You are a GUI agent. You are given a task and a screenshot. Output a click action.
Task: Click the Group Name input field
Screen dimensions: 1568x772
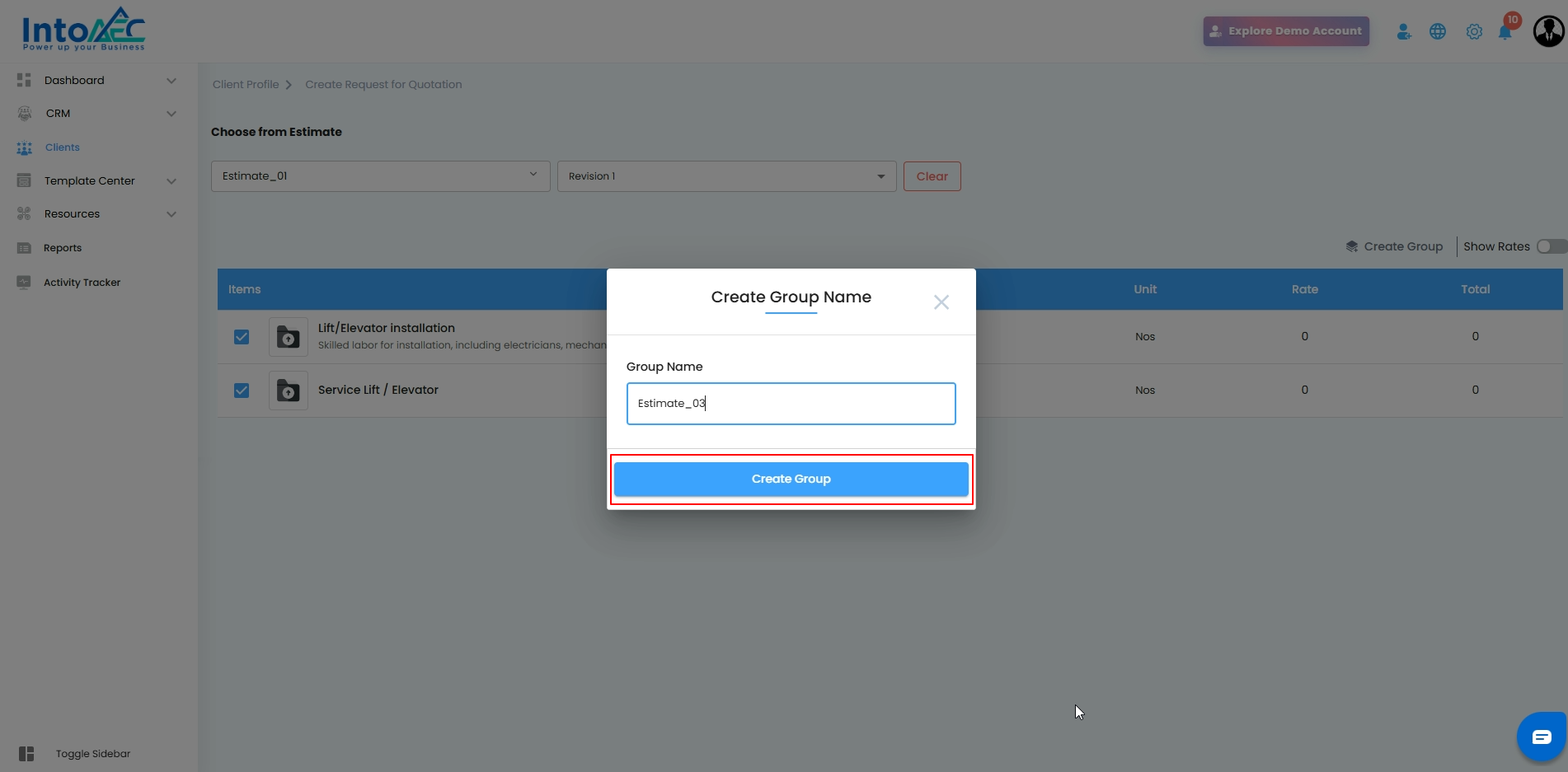(x=791, y=404)
